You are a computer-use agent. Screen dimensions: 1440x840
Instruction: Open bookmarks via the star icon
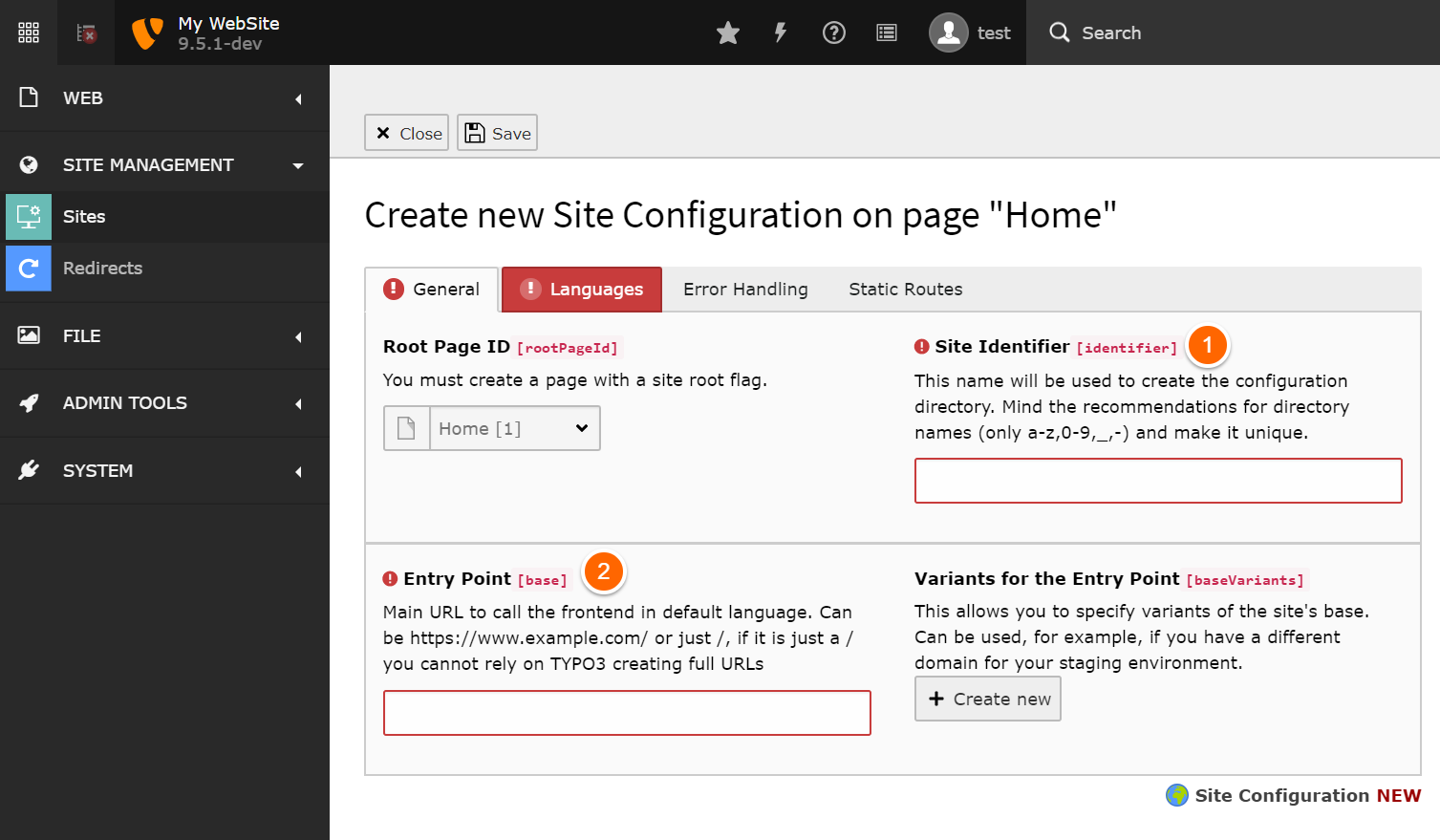(727, 32)
